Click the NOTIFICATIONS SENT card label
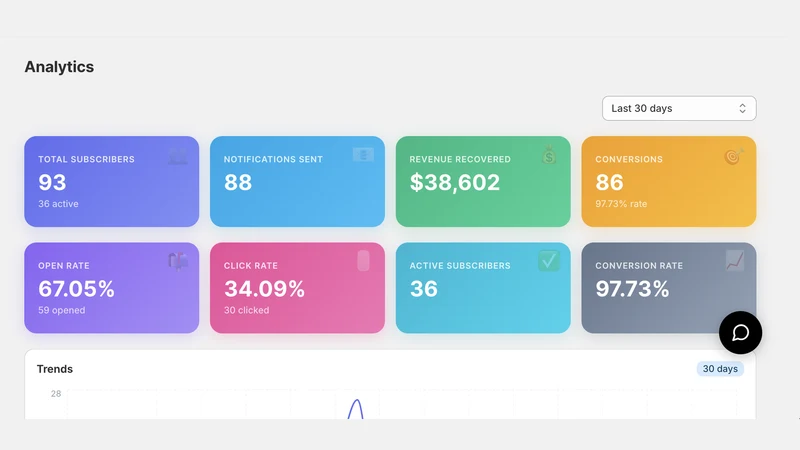800x450 pixels. (x=273, y=159)
